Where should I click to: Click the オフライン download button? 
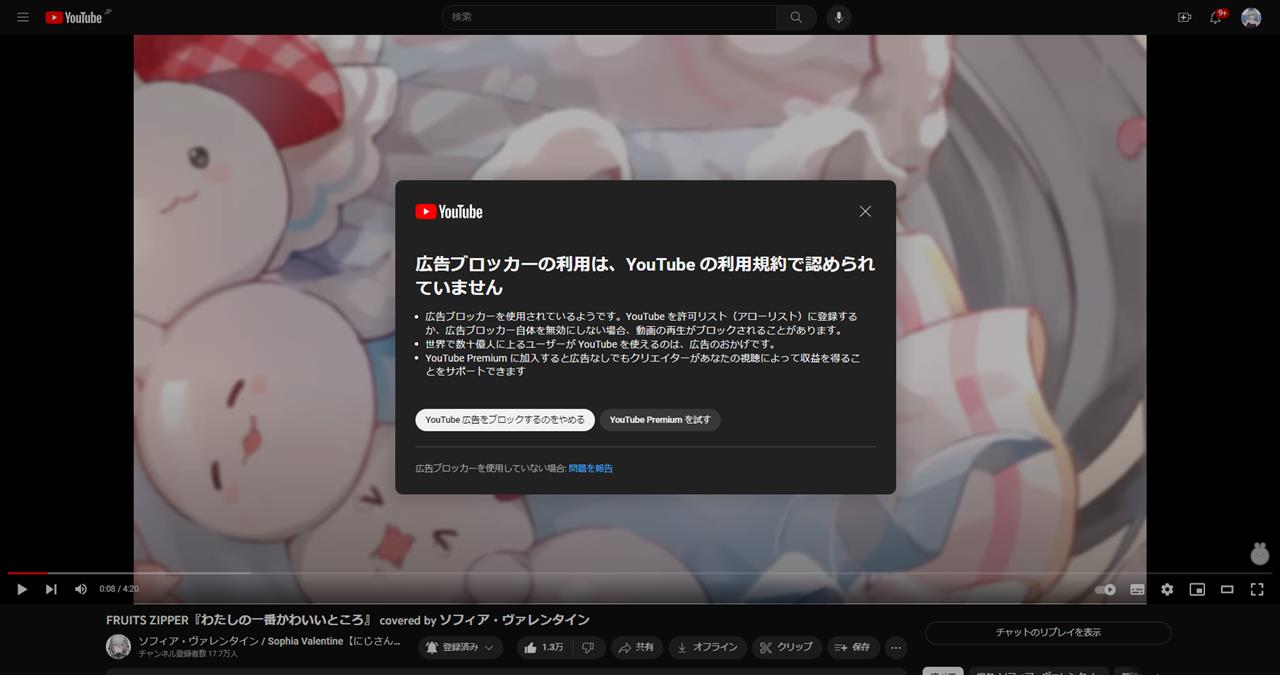click(x=707, y=647)
